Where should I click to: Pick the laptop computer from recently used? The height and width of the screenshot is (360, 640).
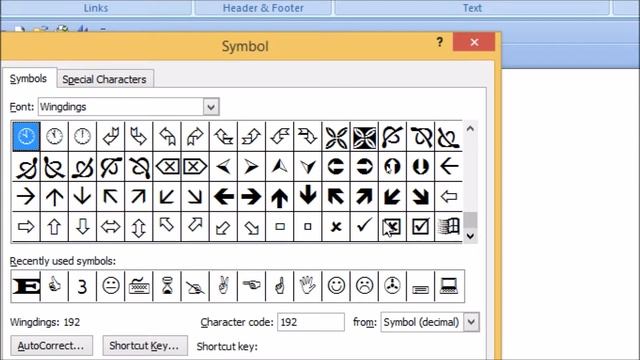click(x=449, y=286)
